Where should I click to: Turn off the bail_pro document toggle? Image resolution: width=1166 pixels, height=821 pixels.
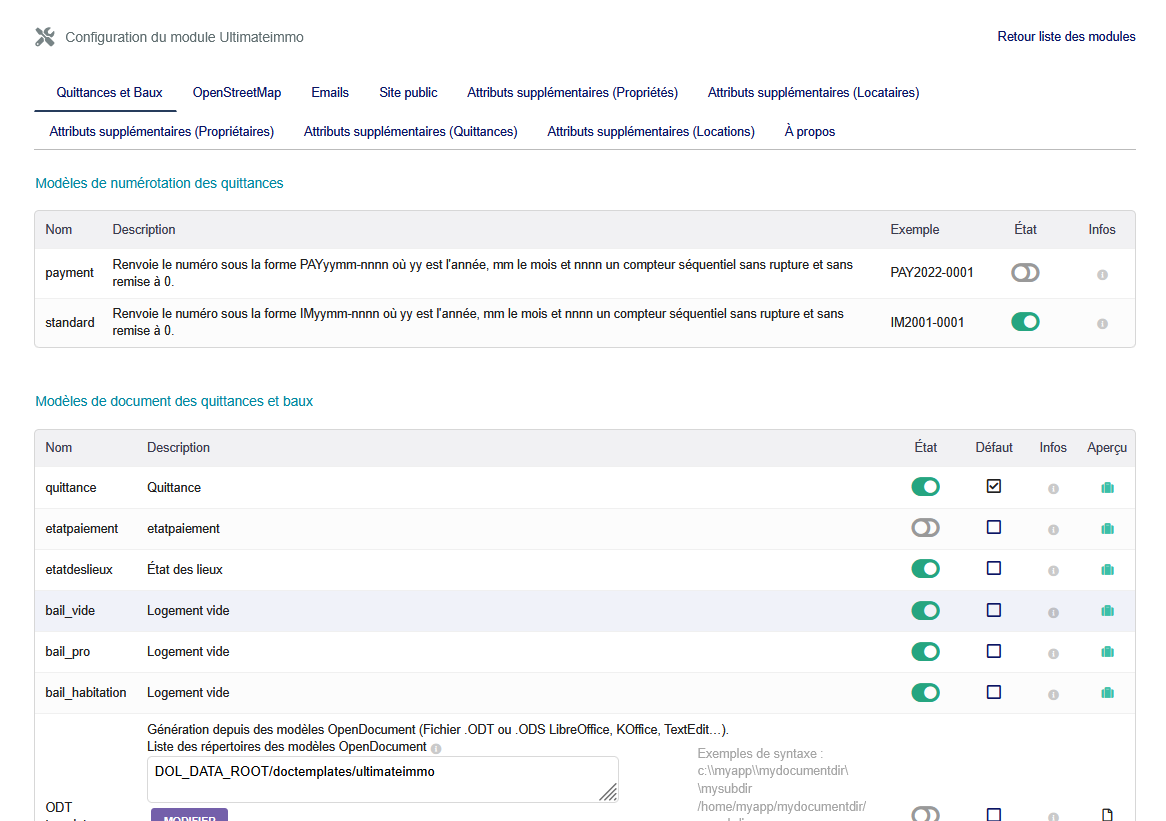click(x=925, y=651)
